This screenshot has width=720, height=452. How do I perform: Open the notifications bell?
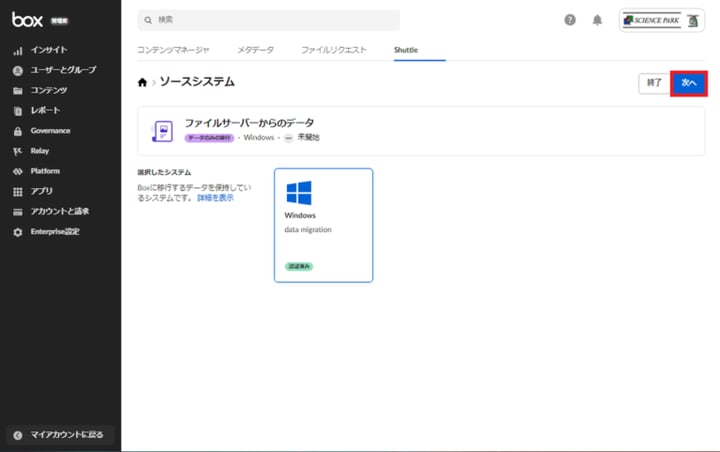(597, 20)
